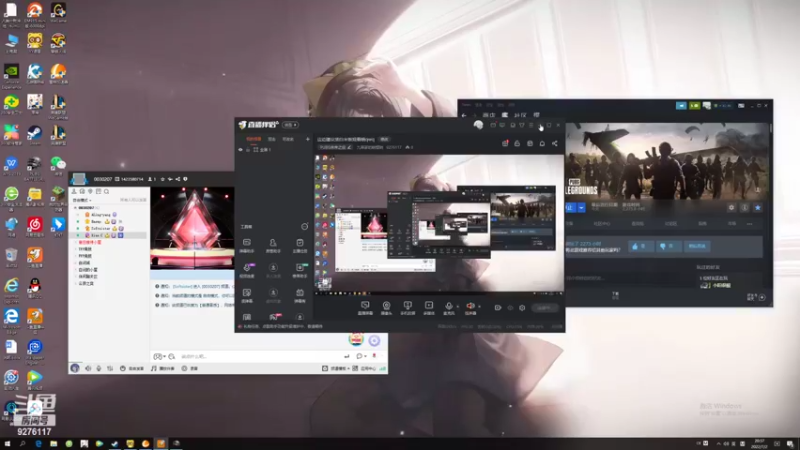This screenshot has height=450, width=800.
Task: Open the mode pill dropdown beside the streaming app logo
Action: pos(290,125)
